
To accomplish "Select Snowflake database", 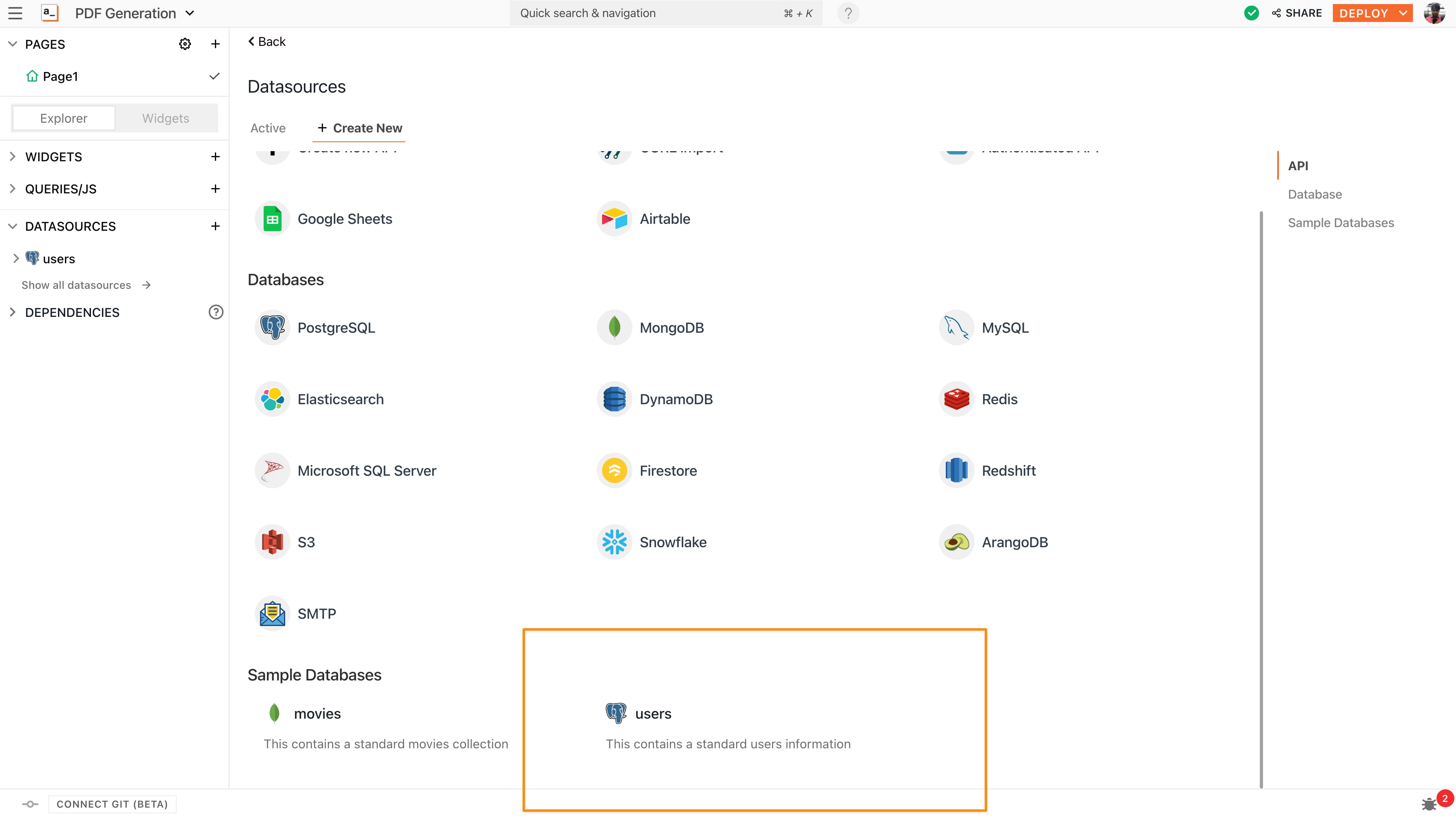I will (x=652, y=542).
